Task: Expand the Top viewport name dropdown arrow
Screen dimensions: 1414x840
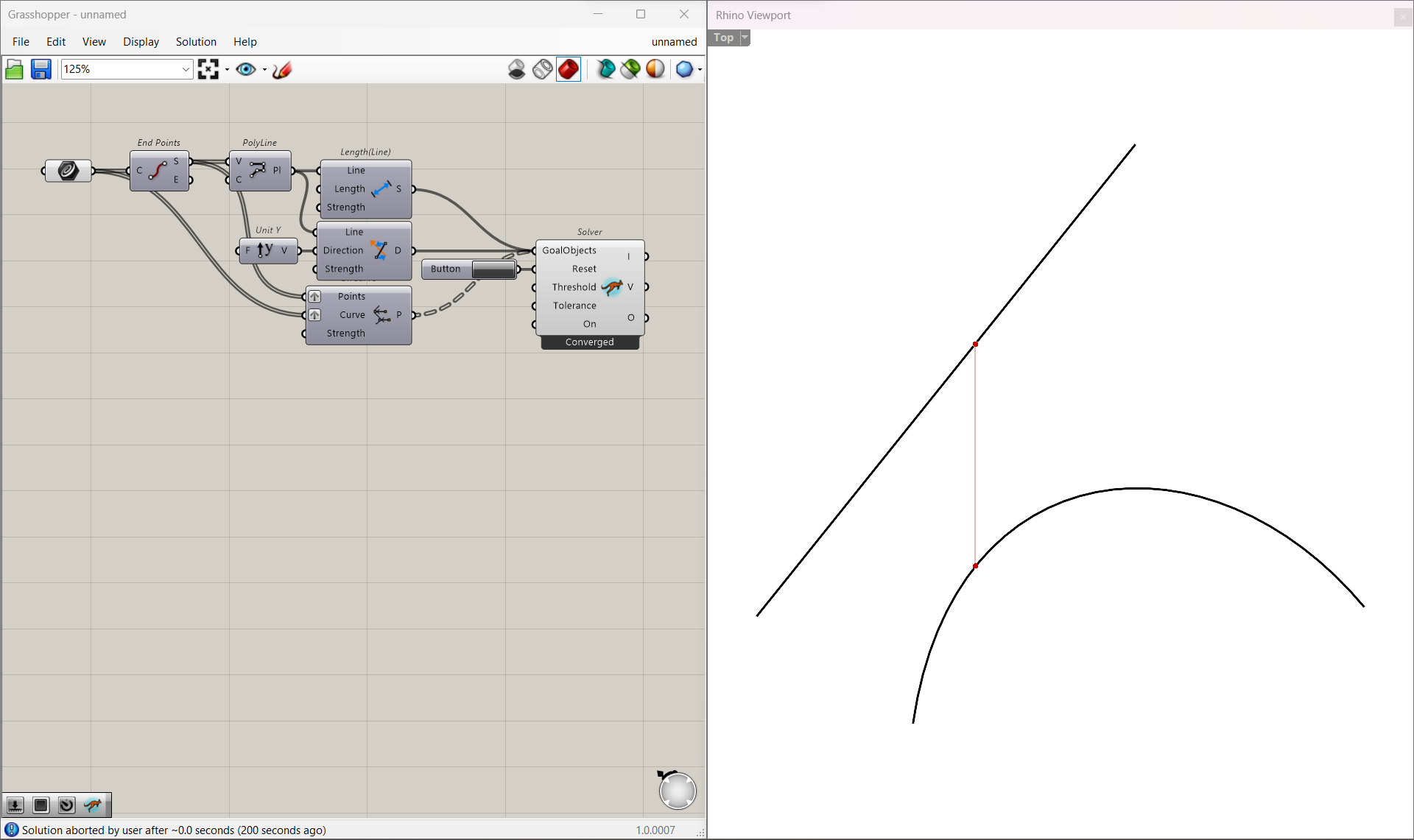Action: pyautogui.click(x=745, y=38)
